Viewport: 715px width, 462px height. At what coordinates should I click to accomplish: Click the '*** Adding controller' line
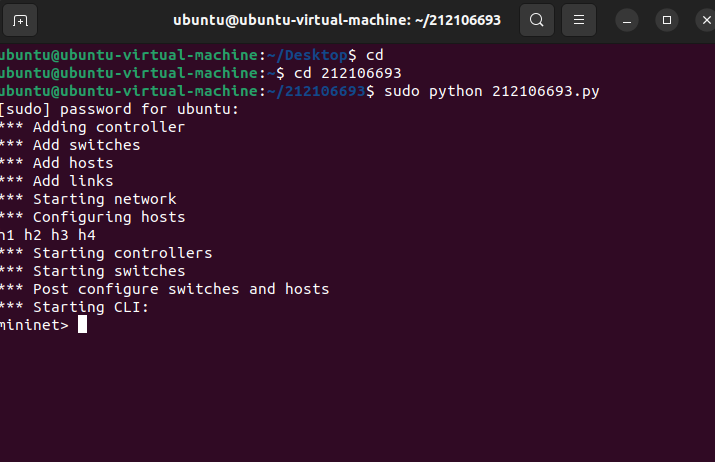[x=93, y=127]
